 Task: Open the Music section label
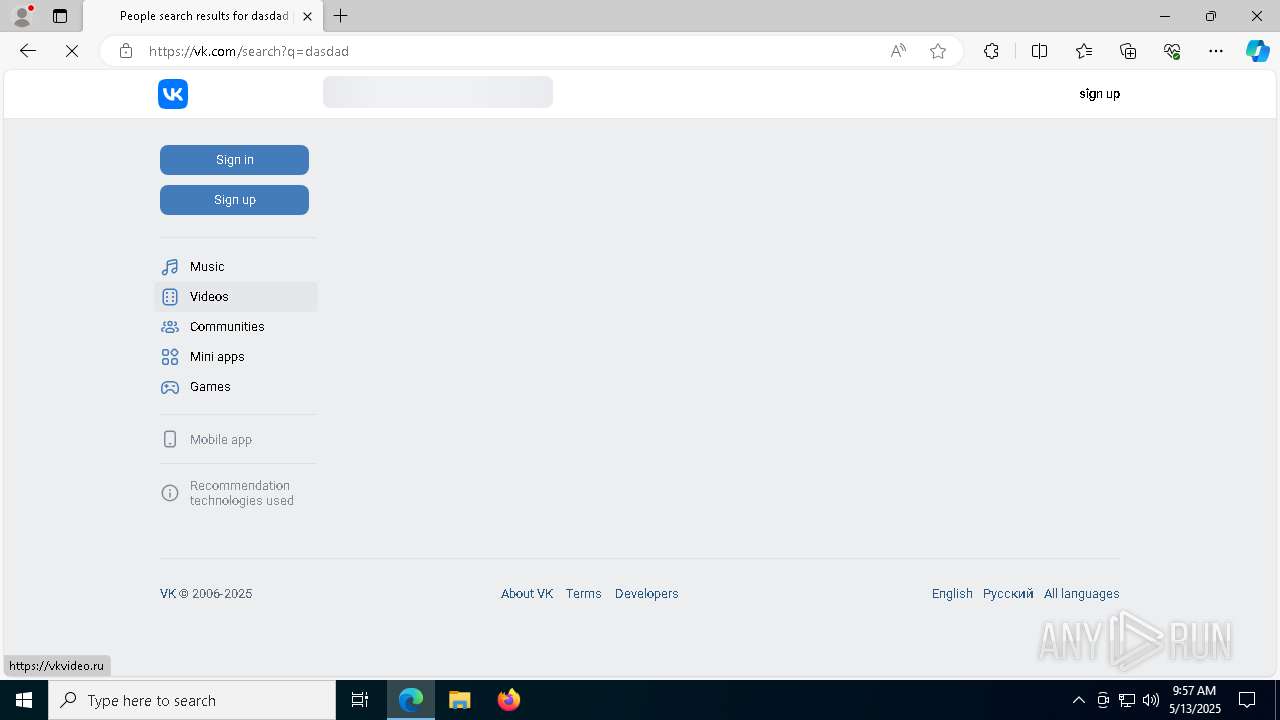point(207,267)
